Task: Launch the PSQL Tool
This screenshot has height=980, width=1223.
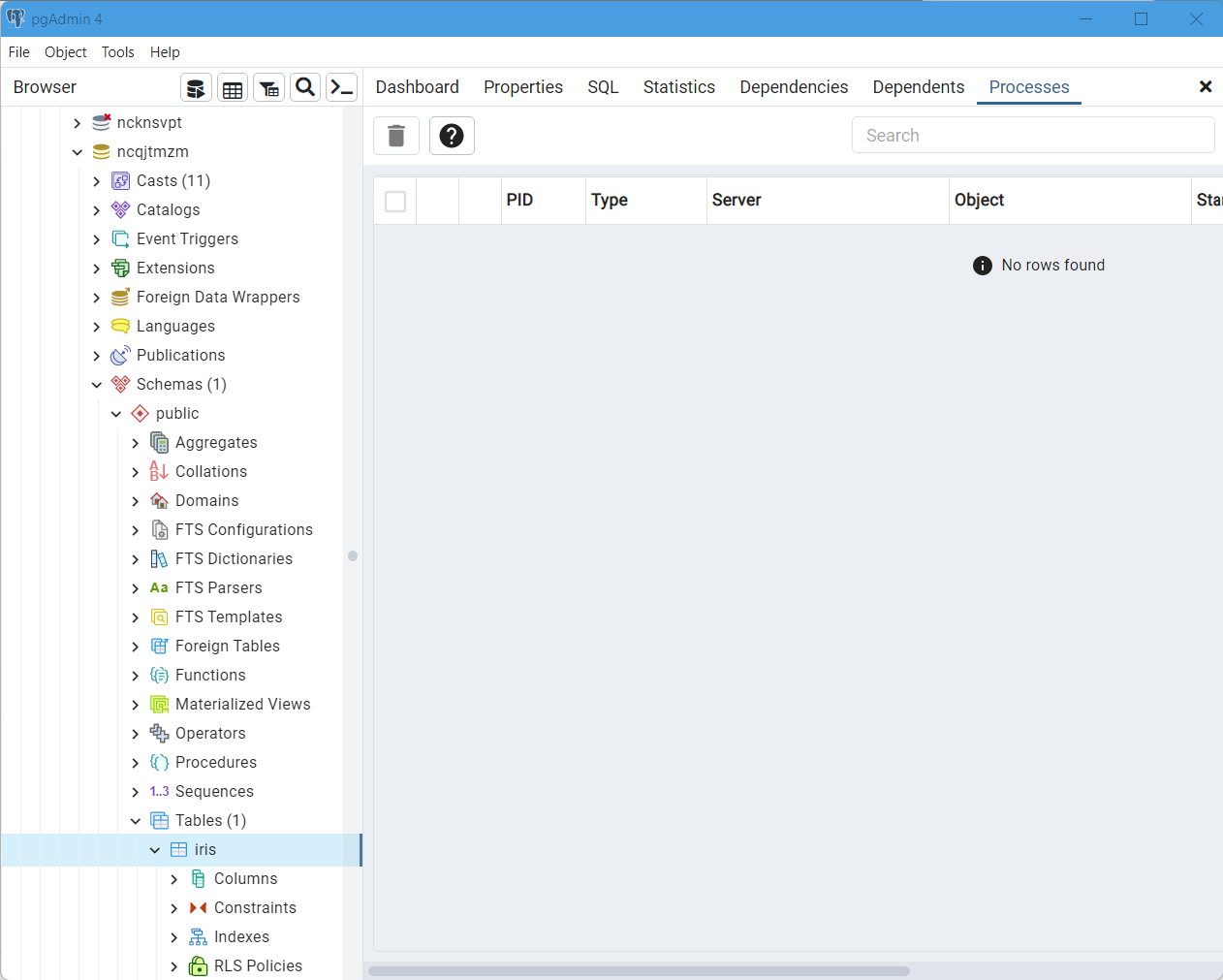Action: click(x=341, y=86)
